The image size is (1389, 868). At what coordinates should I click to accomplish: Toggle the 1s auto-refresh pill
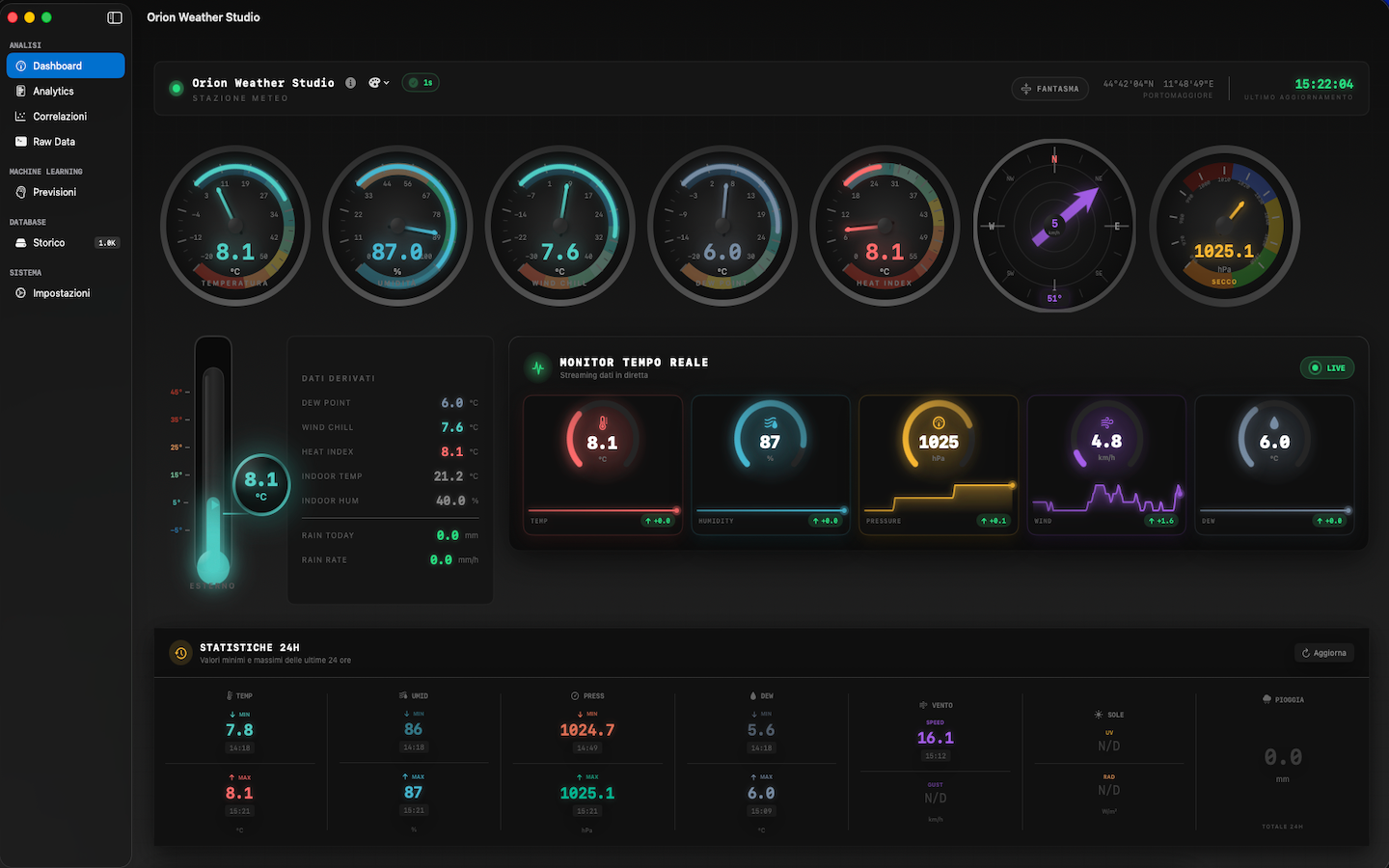(421, 83)
